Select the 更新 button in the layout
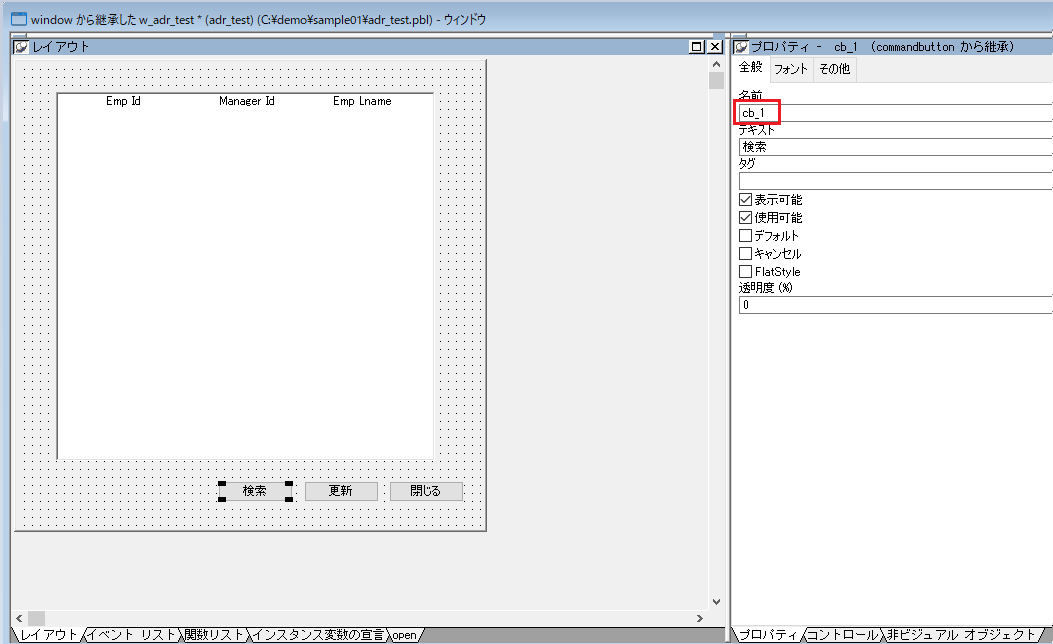 pos(341,491)
